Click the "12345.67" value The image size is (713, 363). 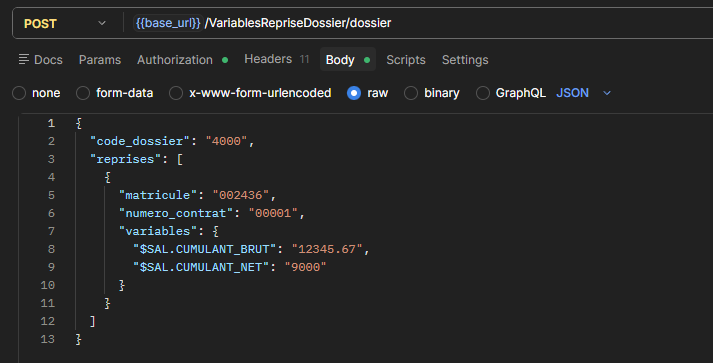point(327,249)
